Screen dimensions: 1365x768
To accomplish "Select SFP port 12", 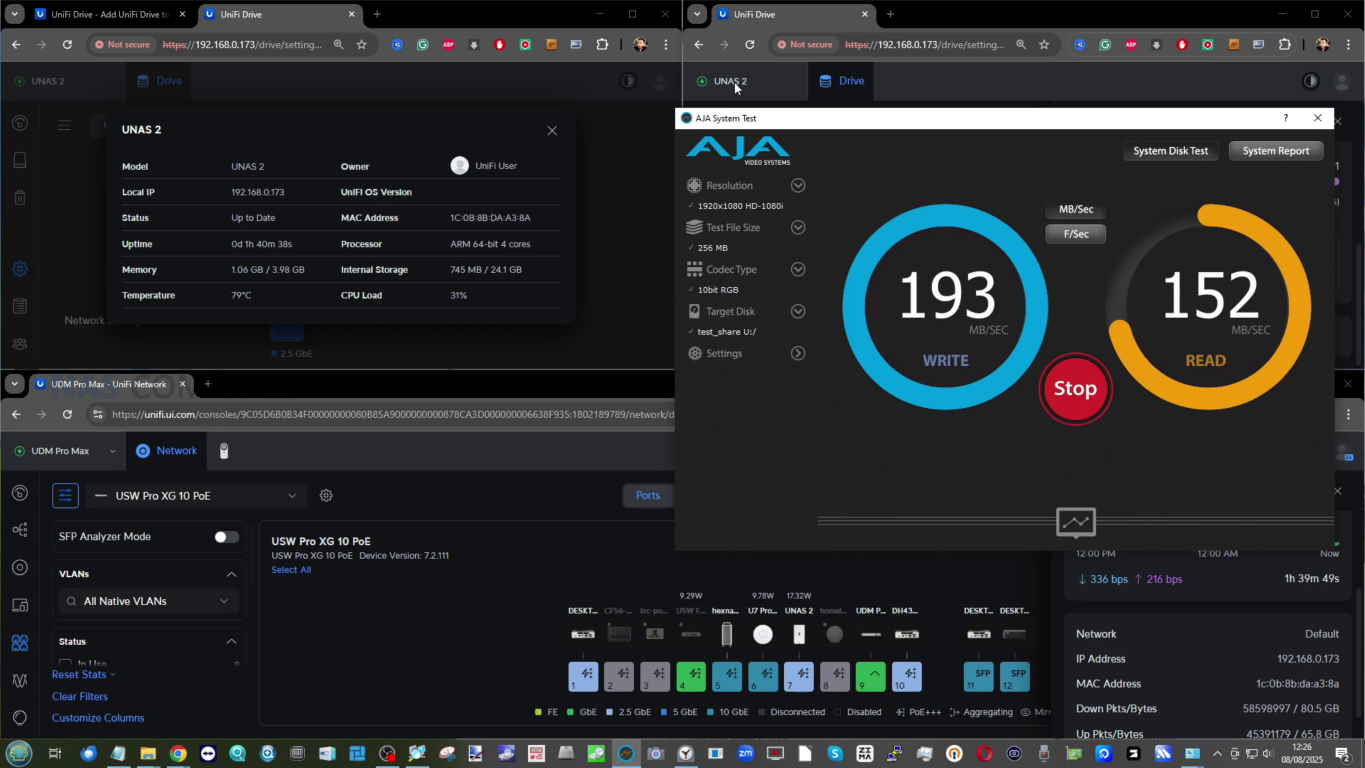I will click(x=1014, y=677).
